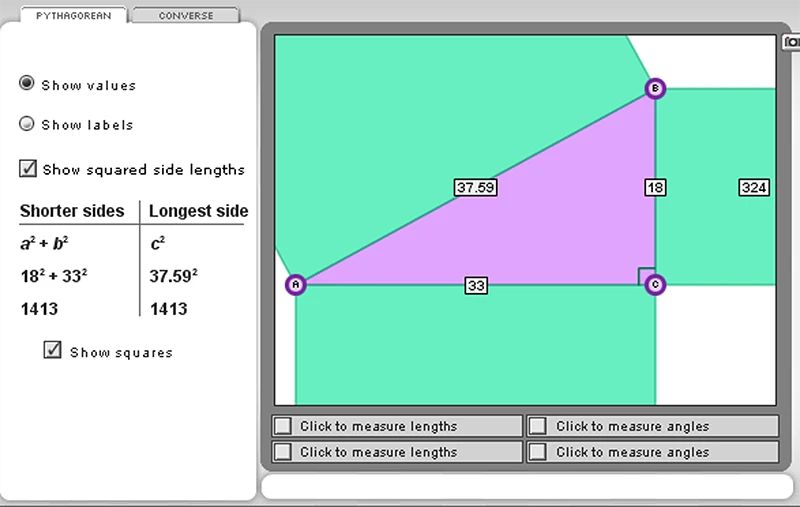800x507 pixels.
Task: Uncheck Show squared side lengths
Action: pyautogui.click(x=28, y=168)
